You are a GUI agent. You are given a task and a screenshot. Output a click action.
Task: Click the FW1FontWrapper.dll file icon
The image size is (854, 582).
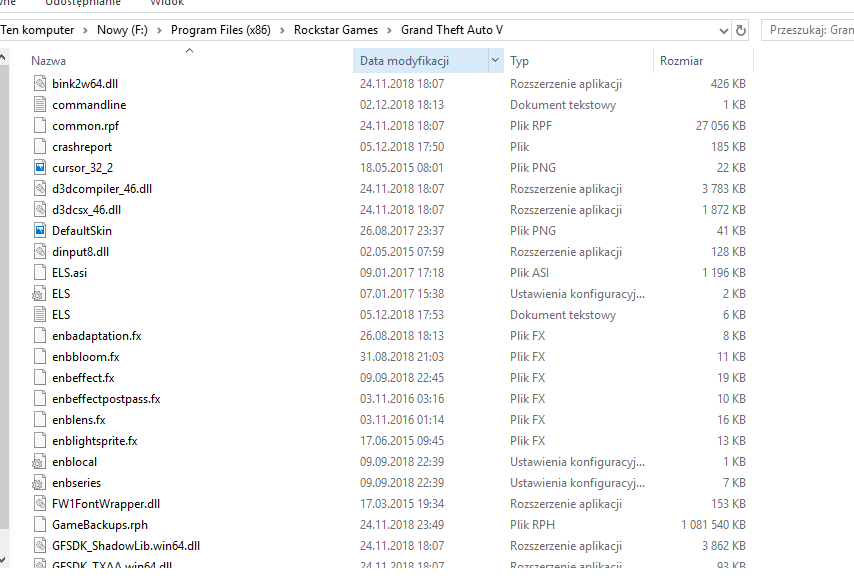(x=40, y=504)
